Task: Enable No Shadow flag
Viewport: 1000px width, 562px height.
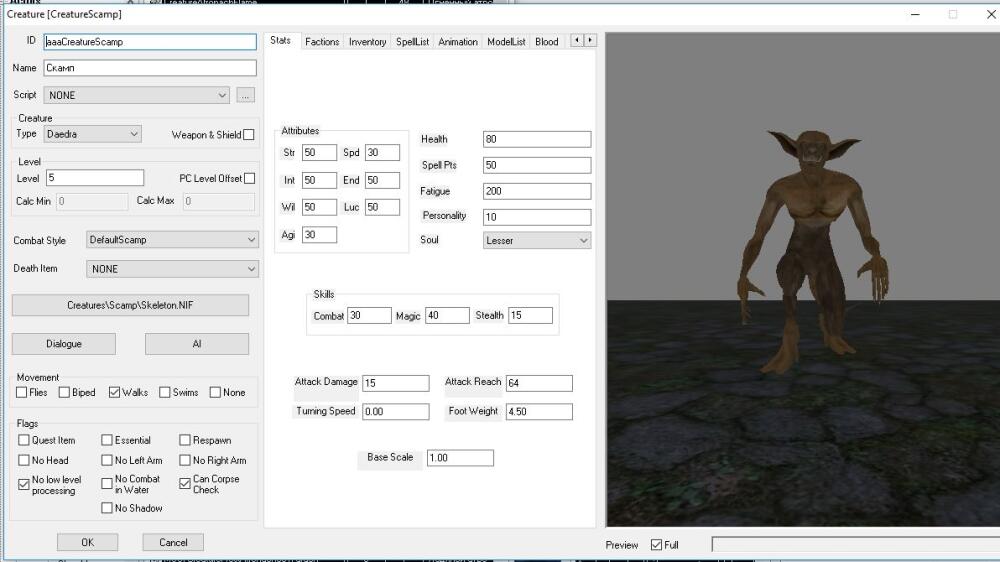Action: click(x=107, y=508)
